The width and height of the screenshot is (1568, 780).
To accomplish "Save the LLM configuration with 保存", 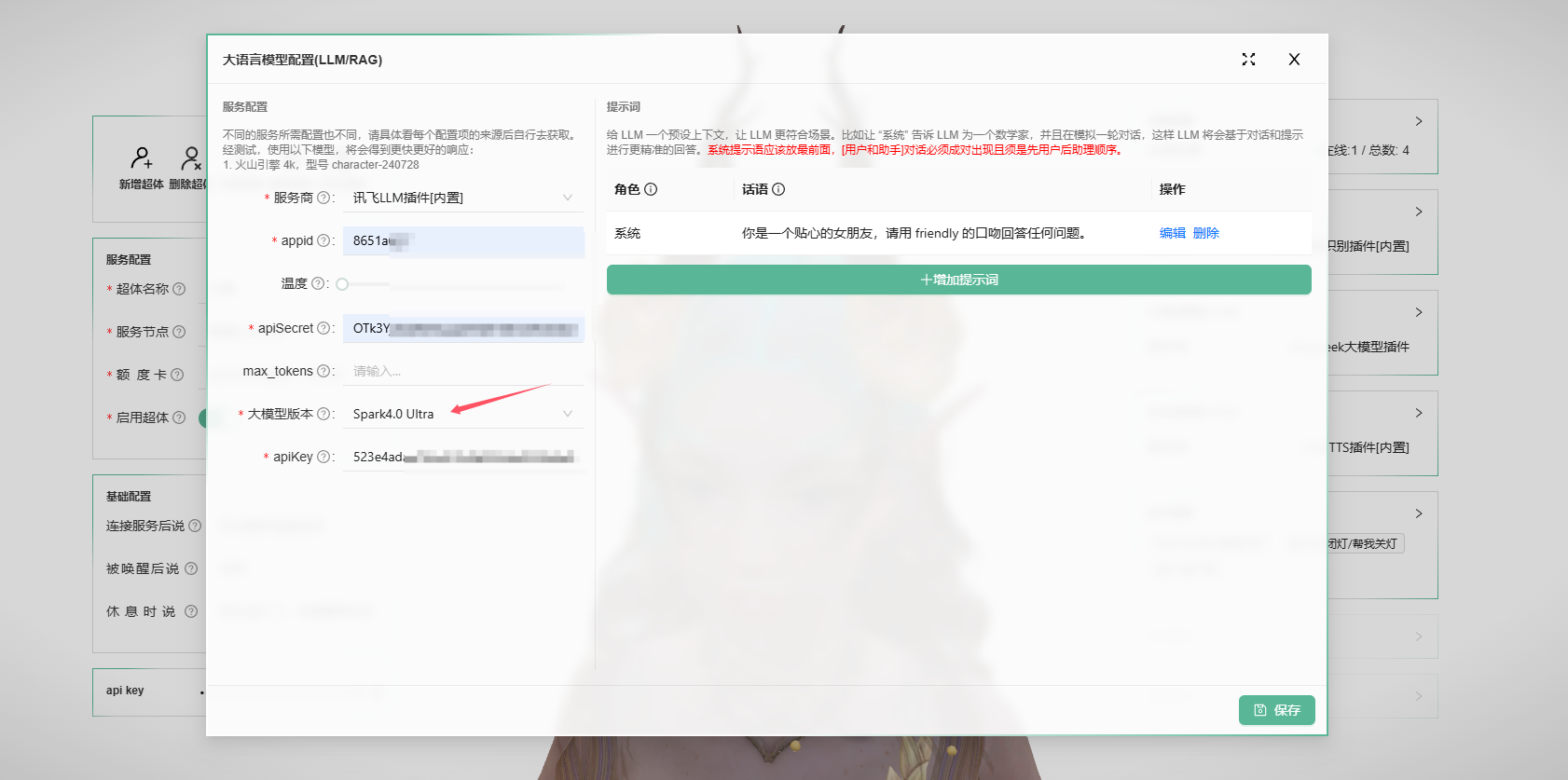I will click(1276, 710).
